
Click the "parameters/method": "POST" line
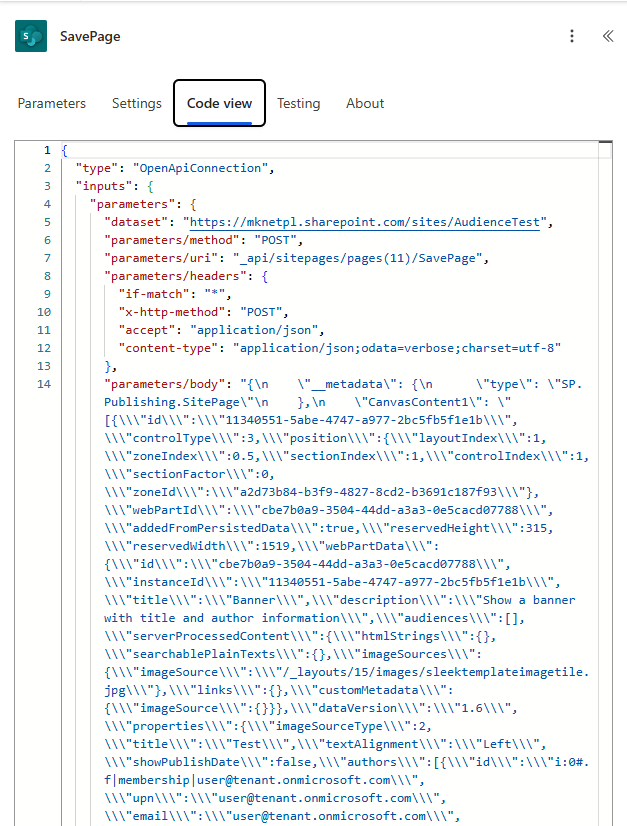pyautogui.click(x=203, y=240)
